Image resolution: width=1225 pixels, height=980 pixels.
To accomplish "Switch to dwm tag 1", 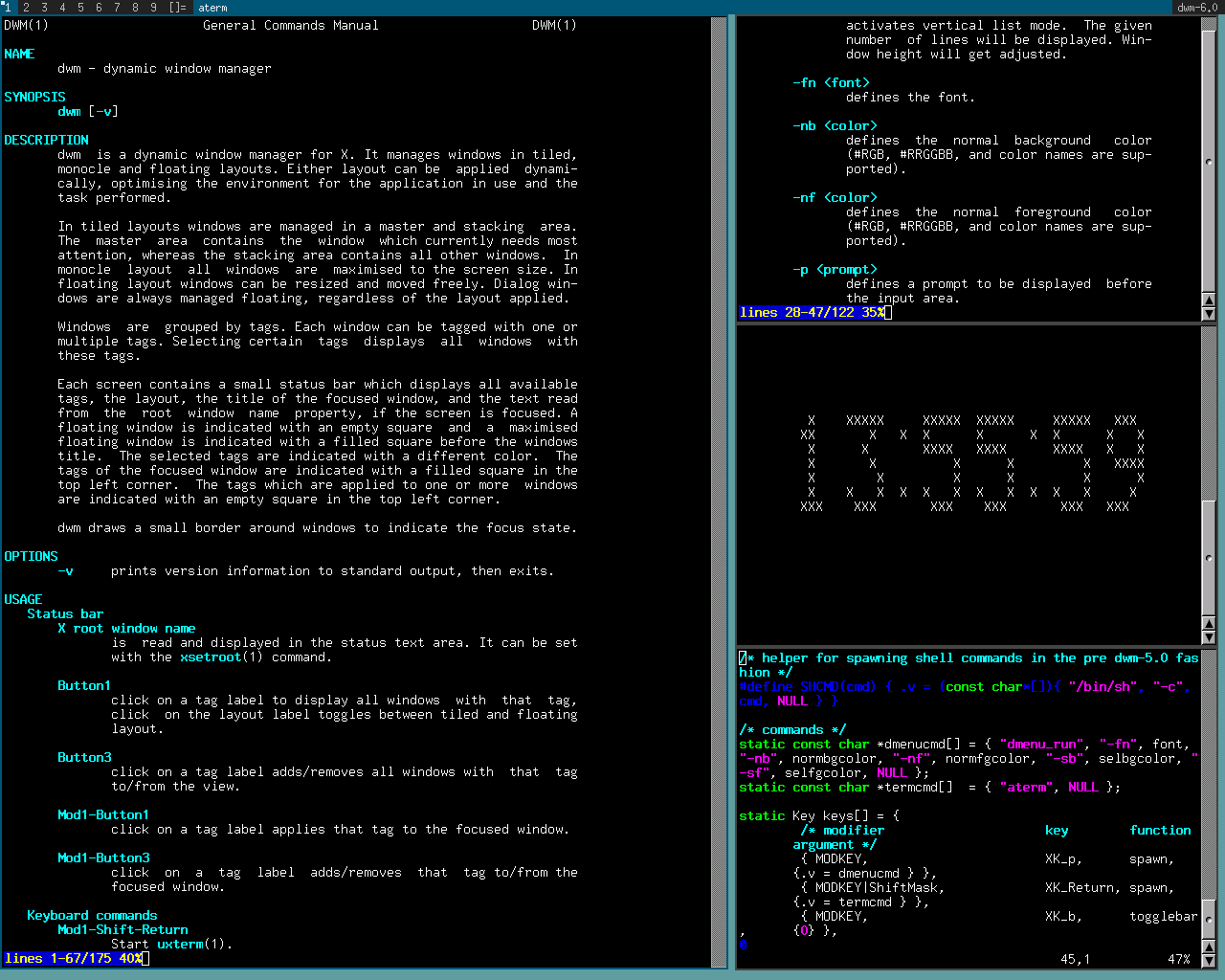I will [8, 8].
